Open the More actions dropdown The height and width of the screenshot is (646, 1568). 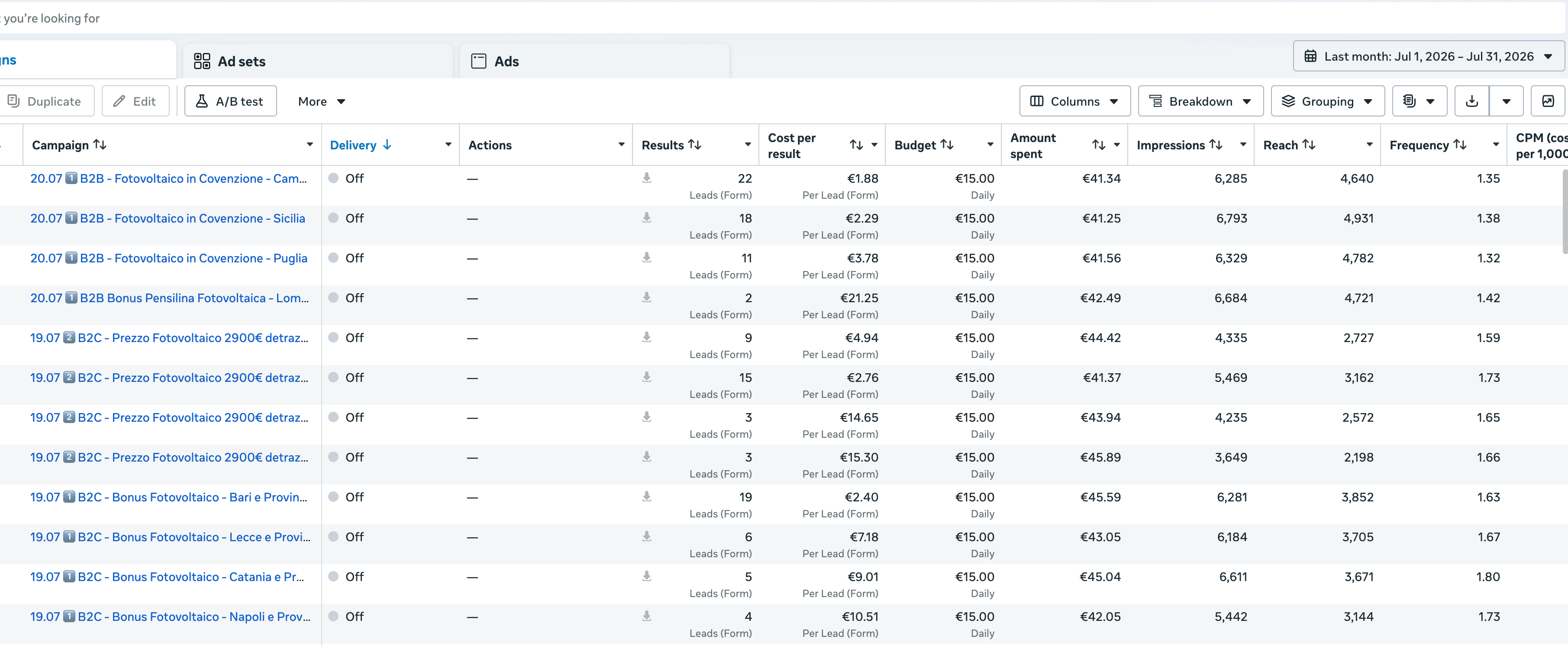click(x=321, y=101)
